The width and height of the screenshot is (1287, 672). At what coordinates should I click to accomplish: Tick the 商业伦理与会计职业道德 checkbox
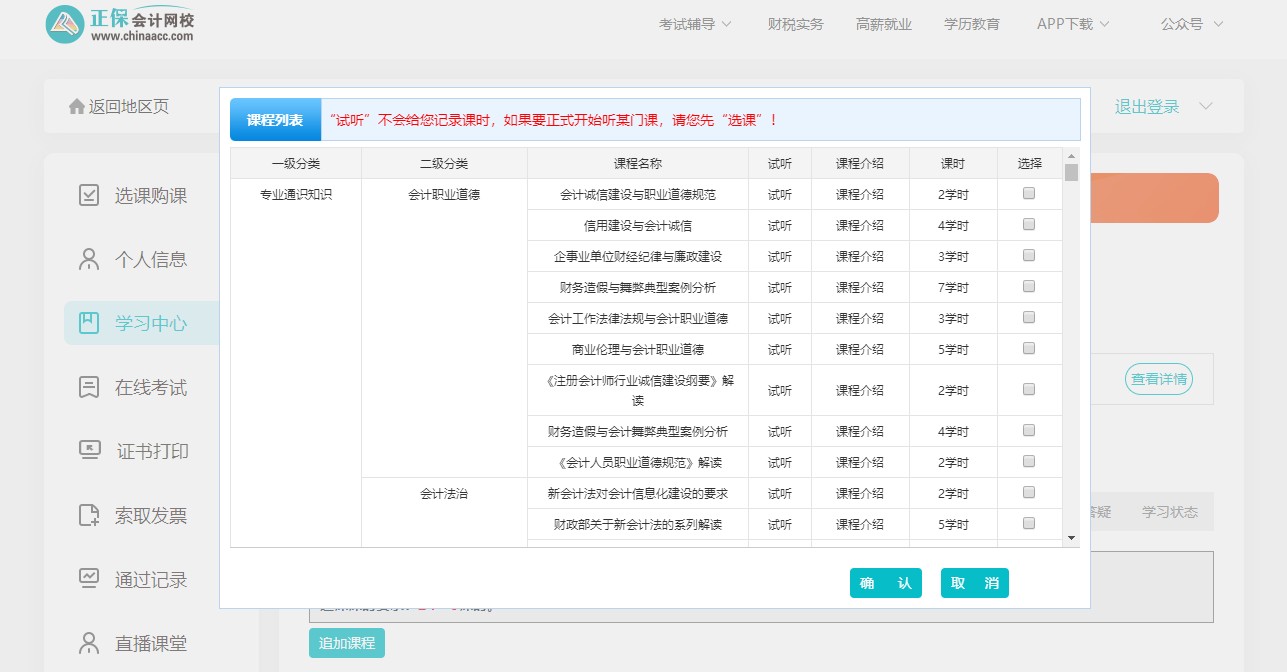click(1028, 349)
